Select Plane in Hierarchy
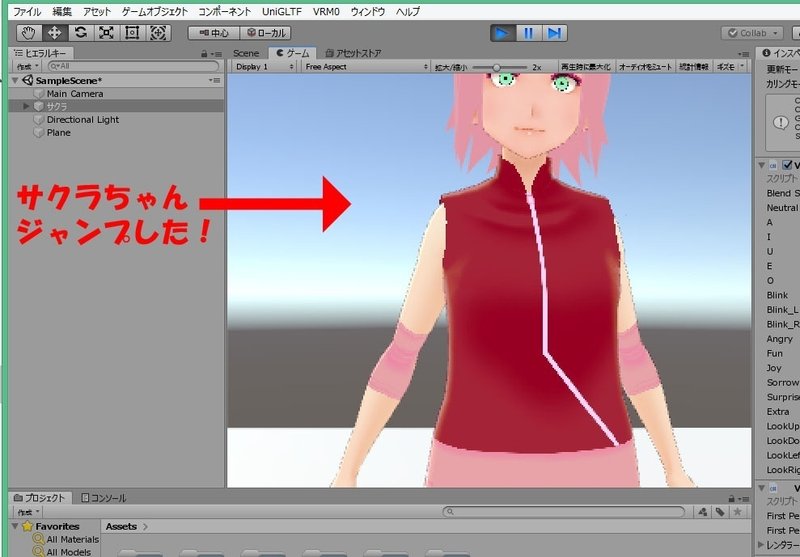The height and width of the screenshot is (557, 800). coord(116,133)
